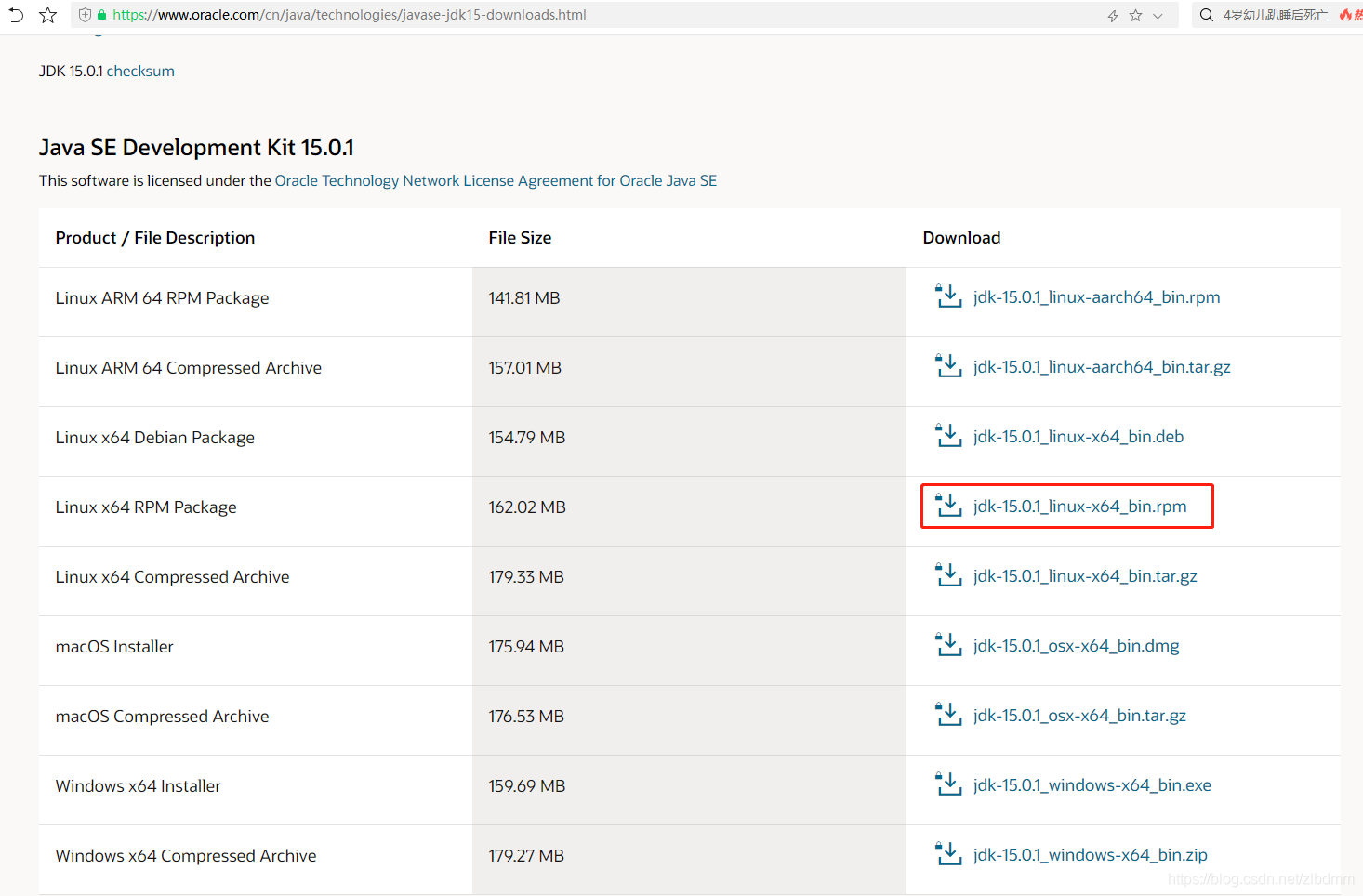
Task: Click the Download column header
Action: (x=961, y=238)
